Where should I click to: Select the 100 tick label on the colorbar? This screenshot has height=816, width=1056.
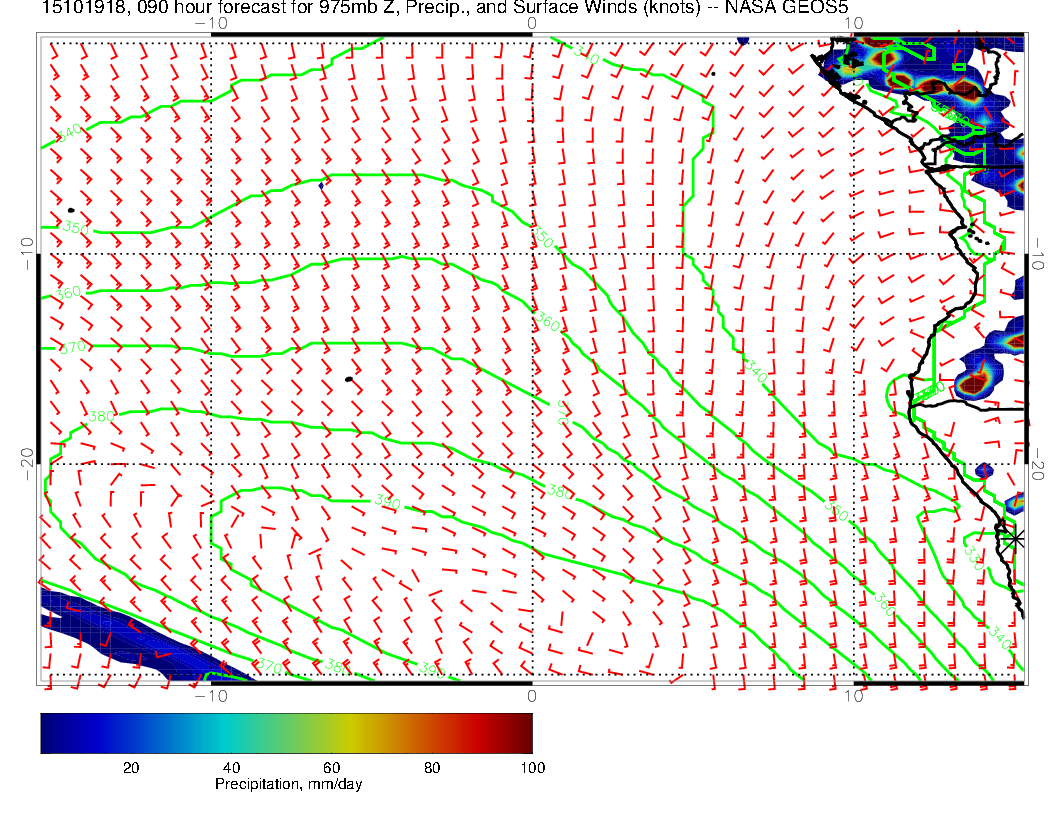tap(532, 767)
